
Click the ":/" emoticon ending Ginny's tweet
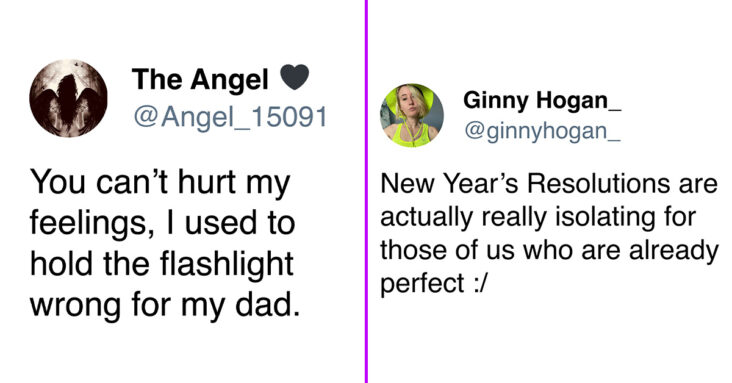point(479,284)
